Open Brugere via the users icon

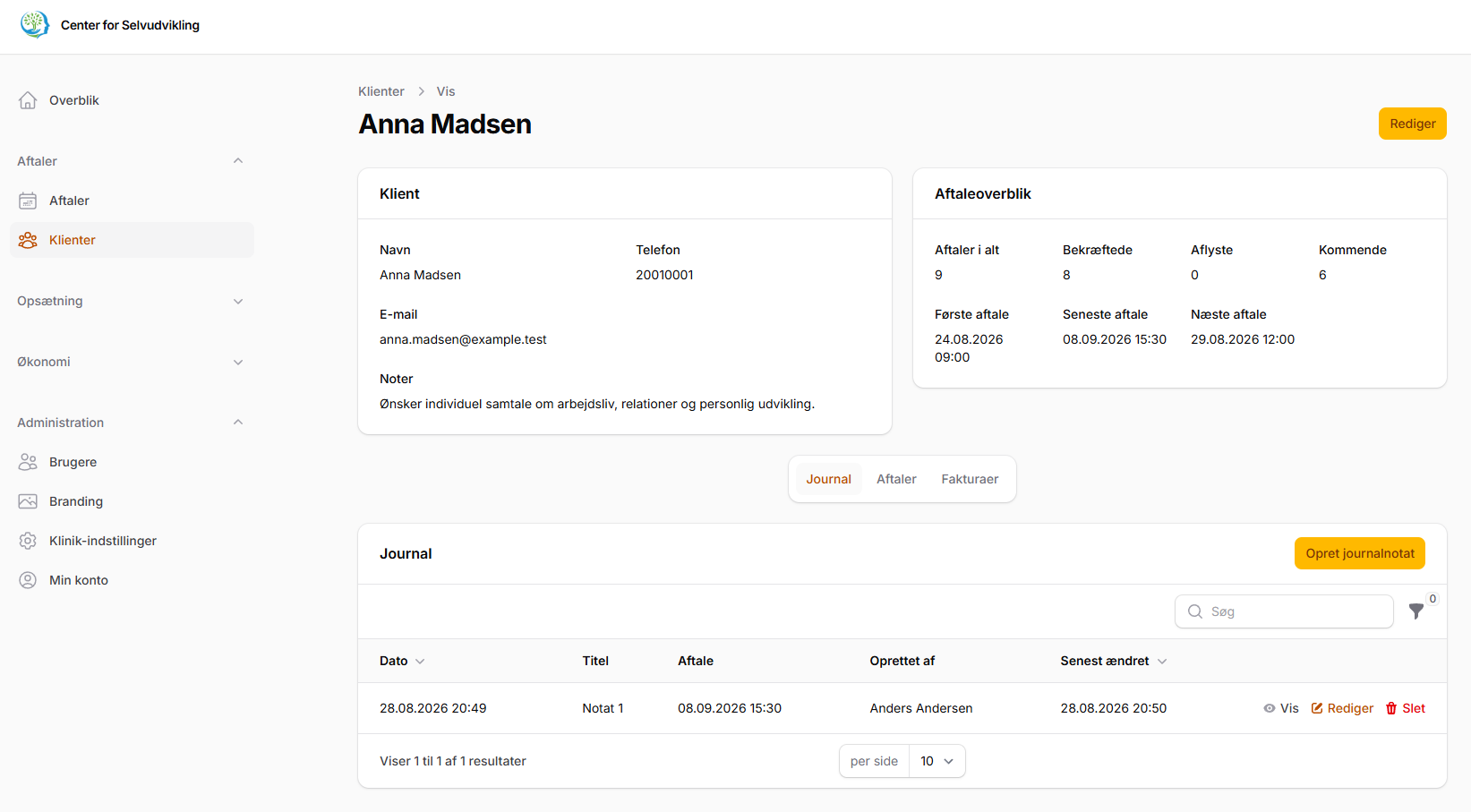(28, 462)
